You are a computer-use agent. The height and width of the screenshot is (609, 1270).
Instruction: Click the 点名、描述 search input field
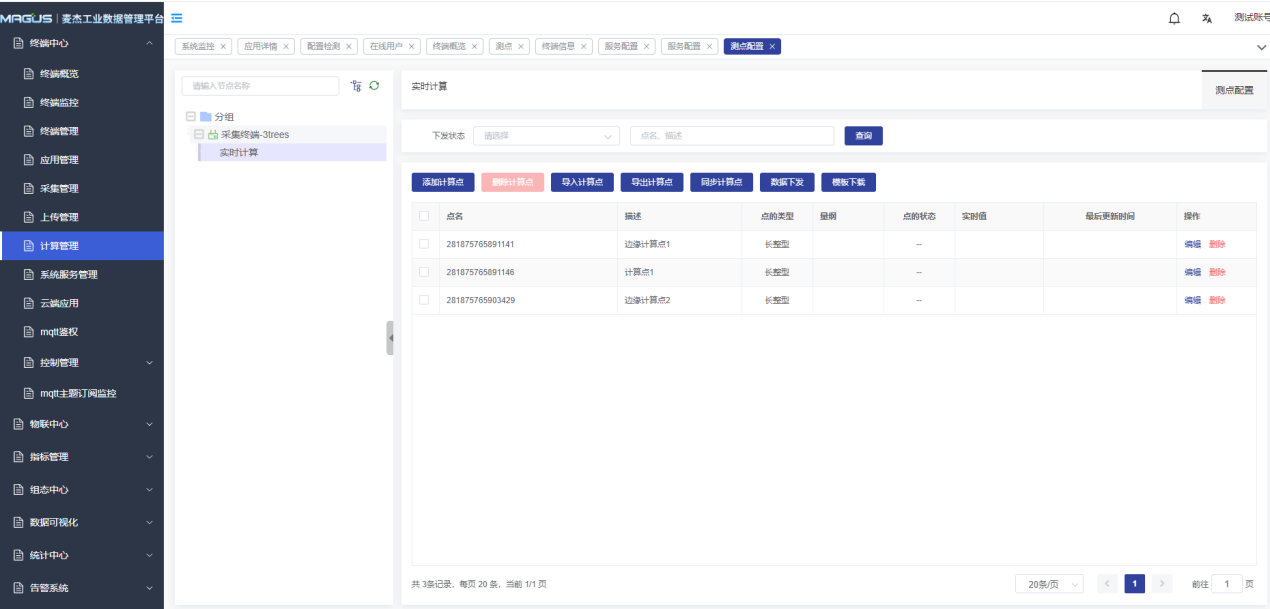731,136
